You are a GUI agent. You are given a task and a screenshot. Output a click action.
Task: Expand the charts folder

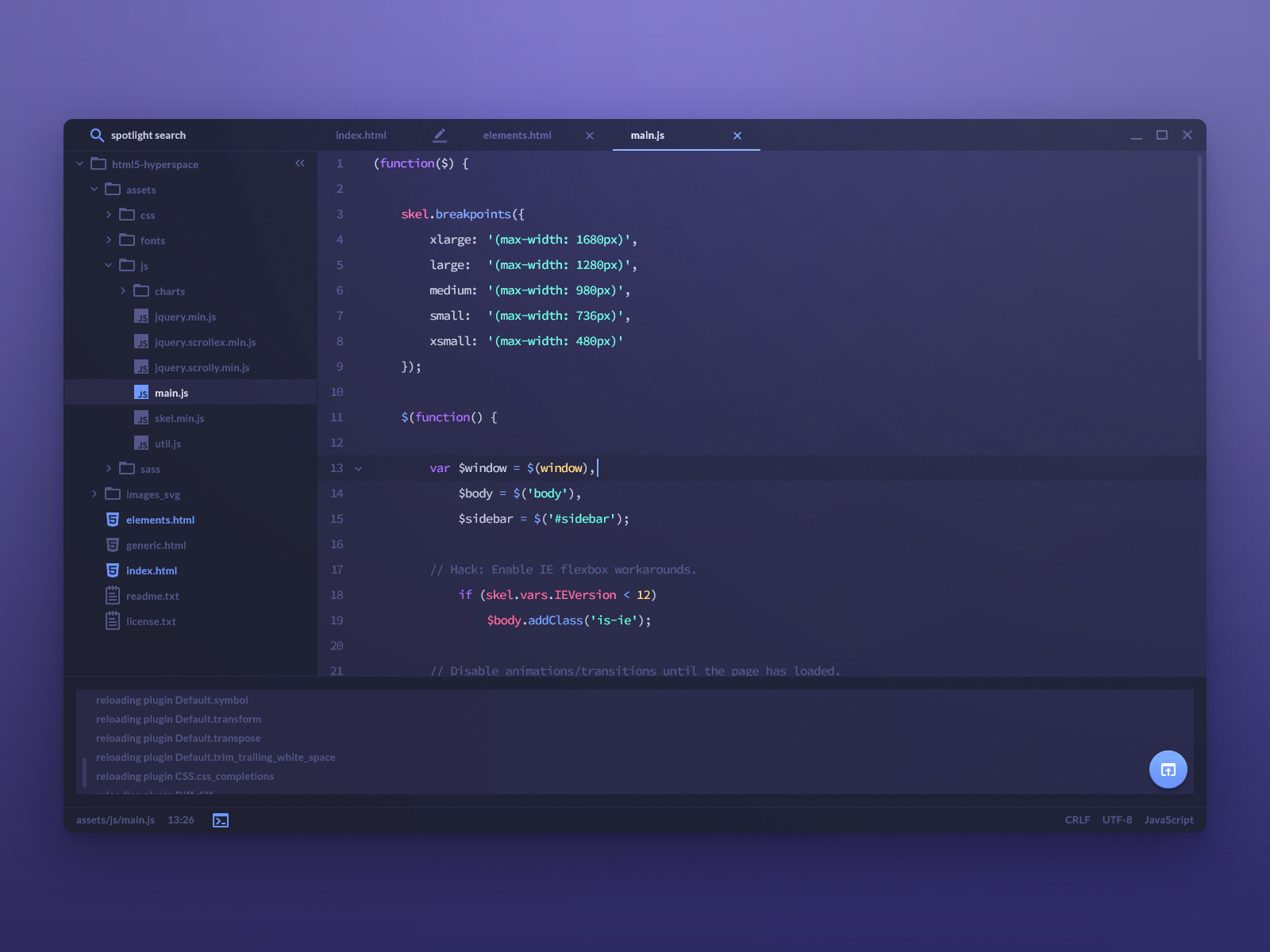point(122,290)
